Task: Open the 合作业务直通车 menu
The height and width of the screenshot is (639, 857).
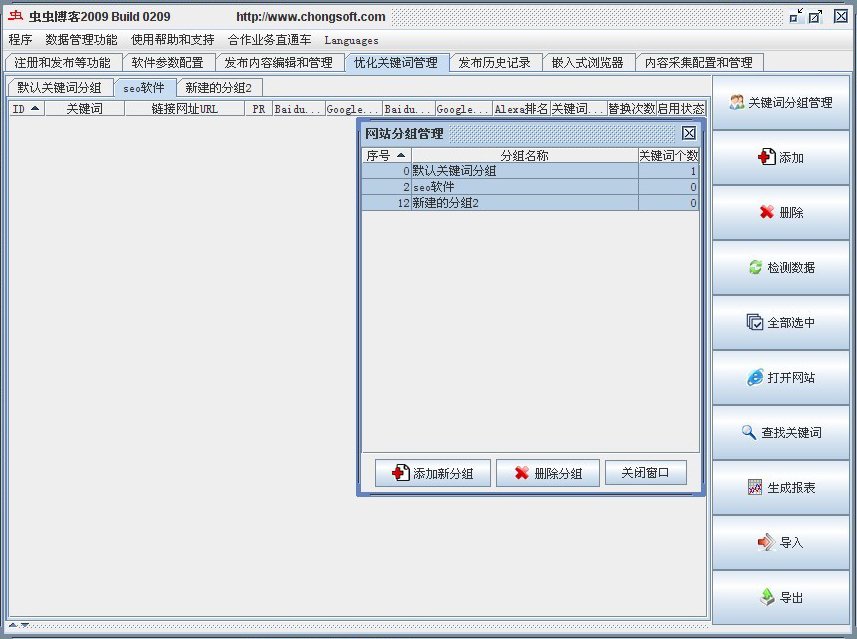Action: click(269, 40)
